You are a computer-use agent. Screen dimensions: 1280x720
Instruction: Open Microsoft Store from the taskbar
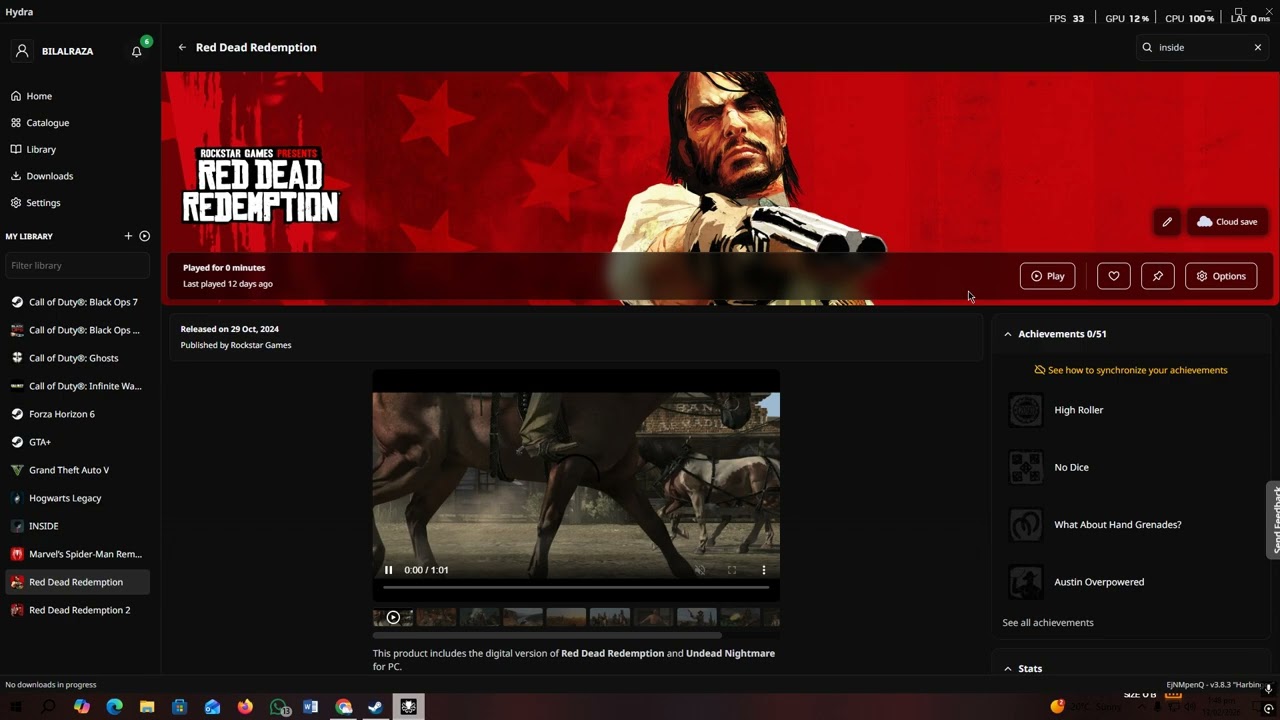tap(180, 707)
